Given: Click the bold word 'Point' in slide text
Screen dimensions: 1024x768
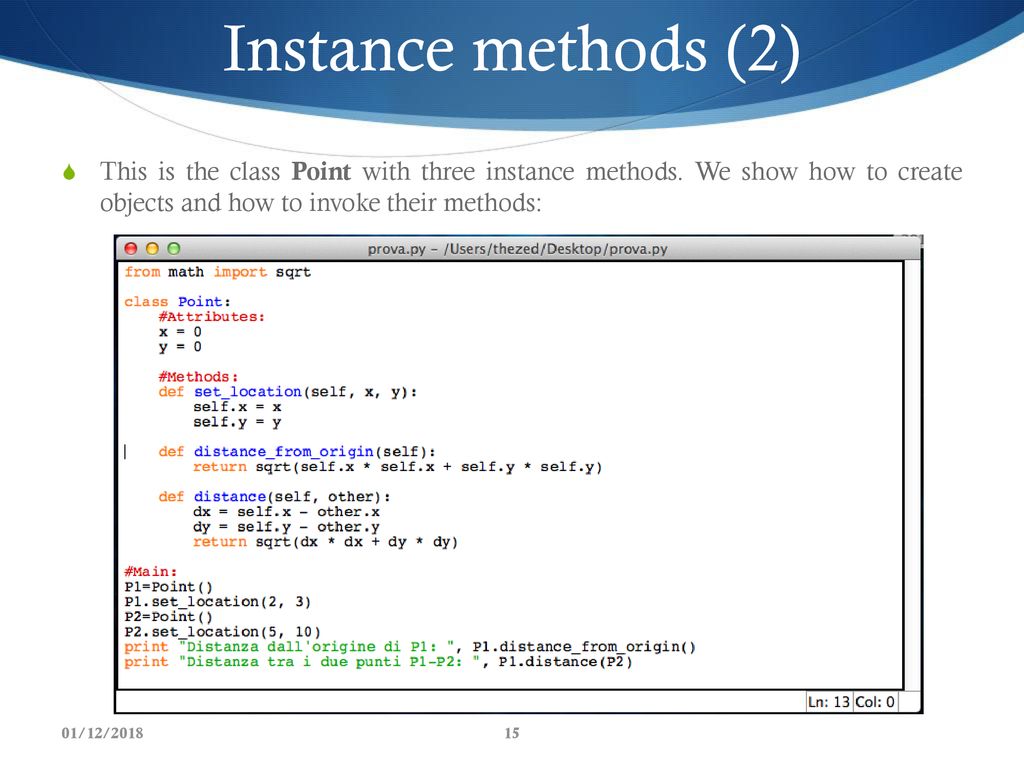Looking at the screenshot, I should pos(321,172).
